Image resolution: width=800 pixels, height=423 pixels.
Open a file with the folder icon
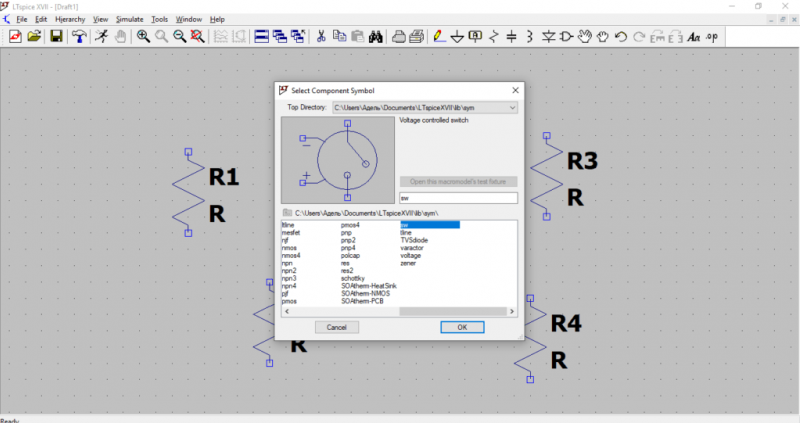pyautogui.click(x=34, y=36)
